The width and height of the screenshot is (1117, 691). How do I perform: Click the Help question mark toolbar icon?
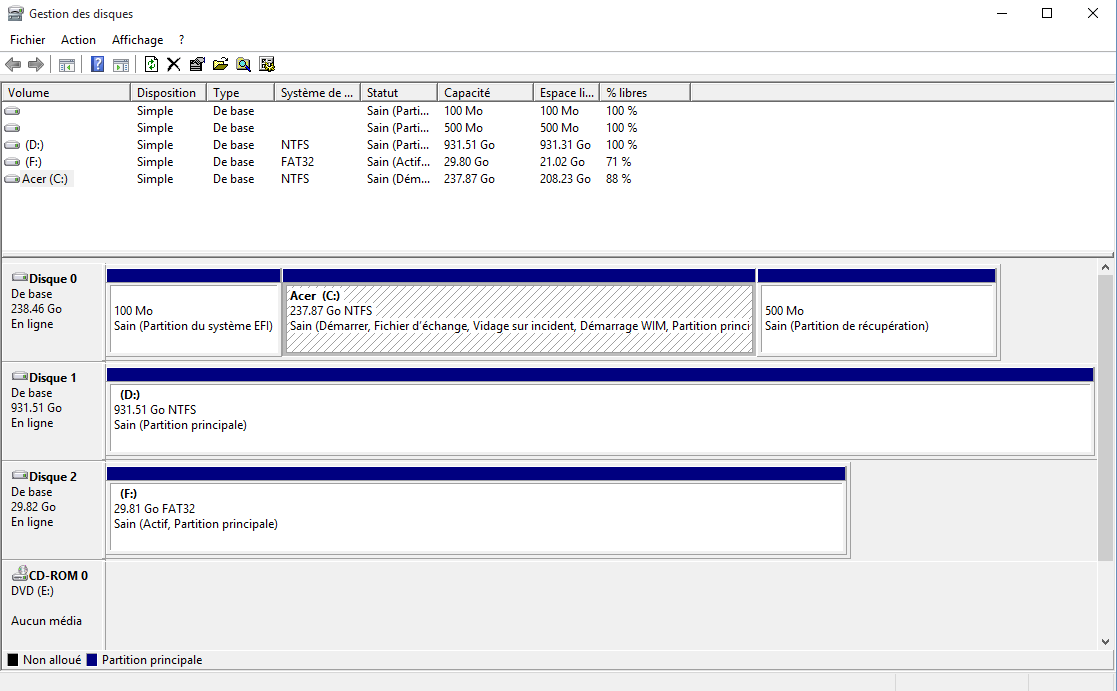pos(98,65)
